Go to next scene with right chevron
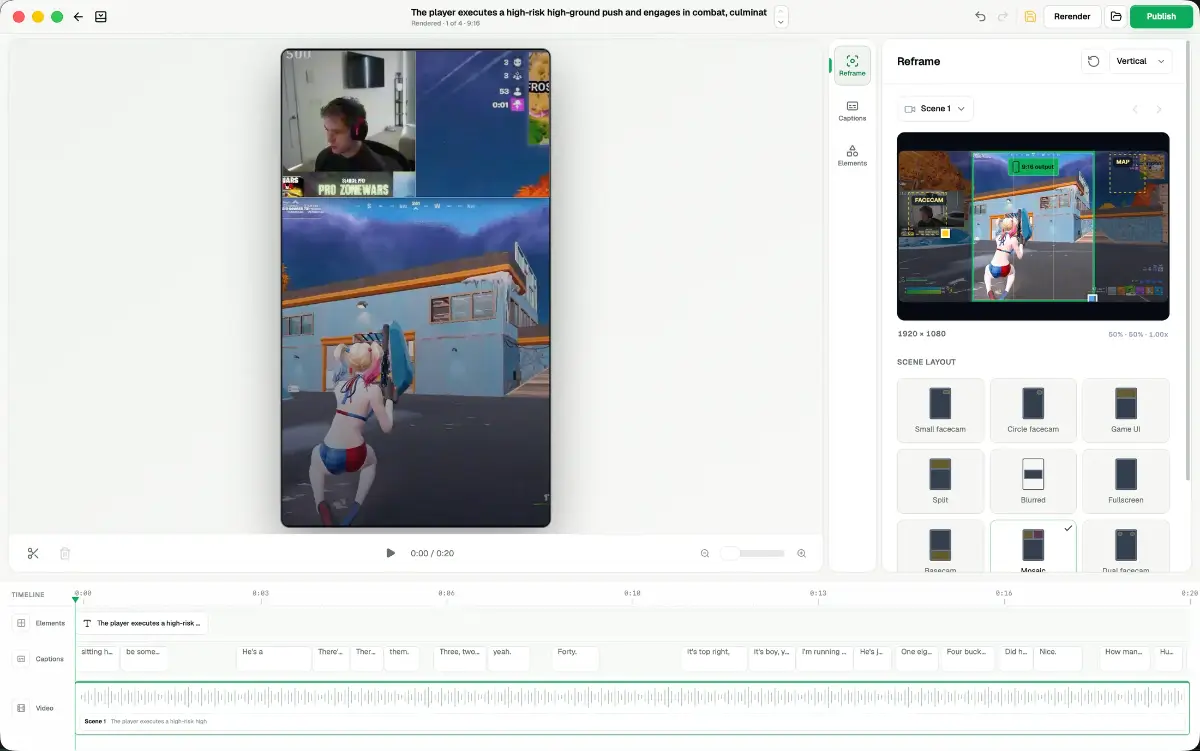This screenshot has width=1200, height=751. 1159,109
